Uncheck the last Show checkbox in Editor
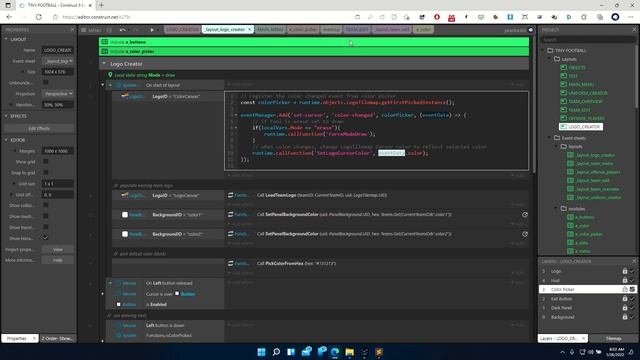Screen dimensions: 640x360 46,238
